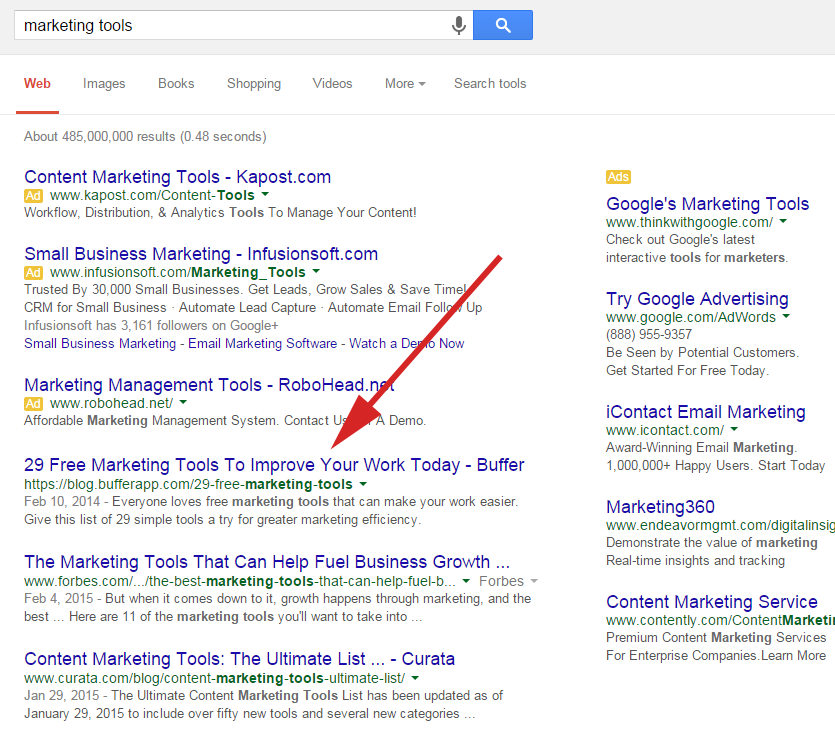The height and width of the screenshot is (730, 835).
Task: Click the www.kapost.com/Content-Tools URL text
Action: pyautogui.click(x=152, y=195)
